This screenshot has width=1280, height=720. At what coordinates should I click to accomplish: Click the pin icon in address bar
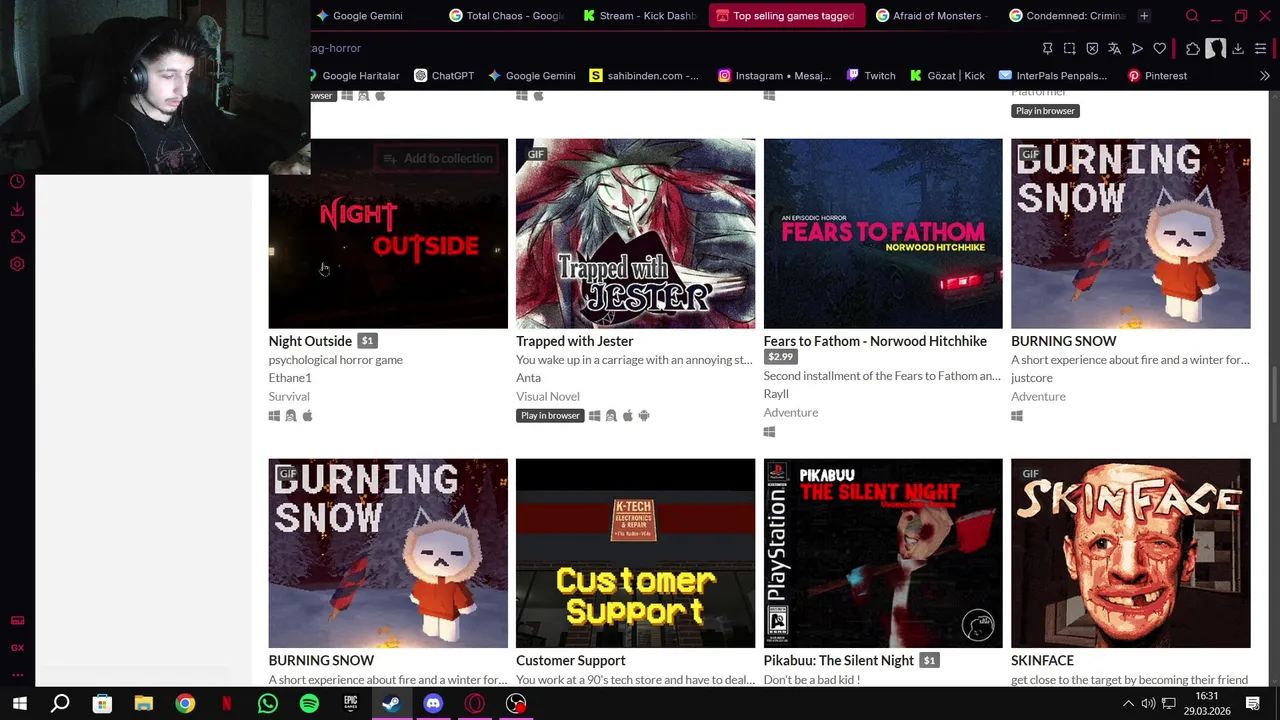tap(1047, 48)
